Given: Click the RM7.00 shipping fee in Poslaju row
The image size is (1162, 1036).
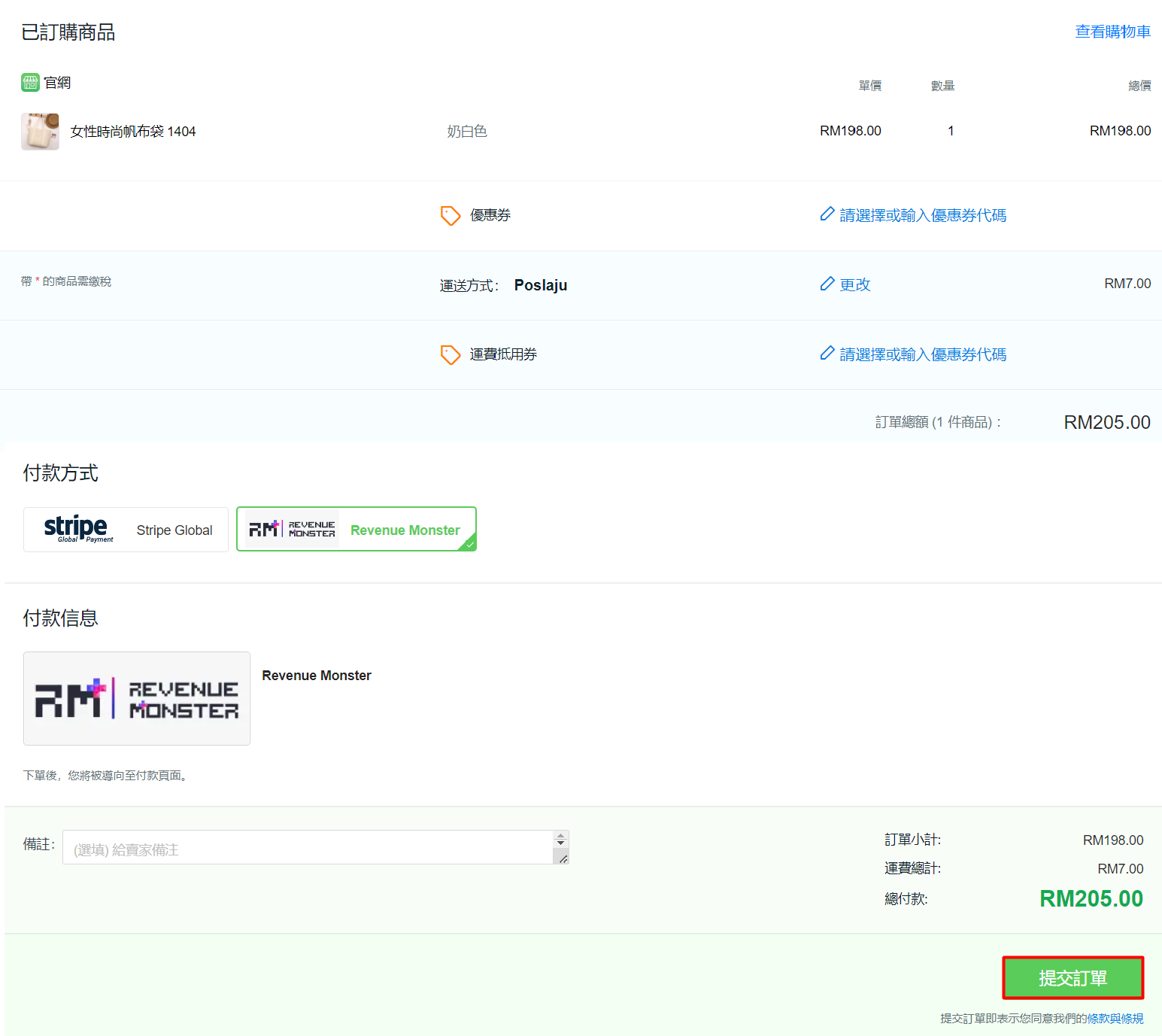Looking at the screenshot, I should click(x=1127, y=284).
